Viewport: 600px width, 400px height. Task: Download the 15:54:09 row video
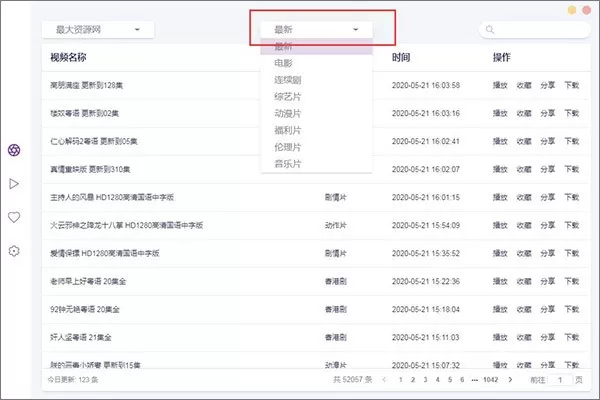pos(572,225)
